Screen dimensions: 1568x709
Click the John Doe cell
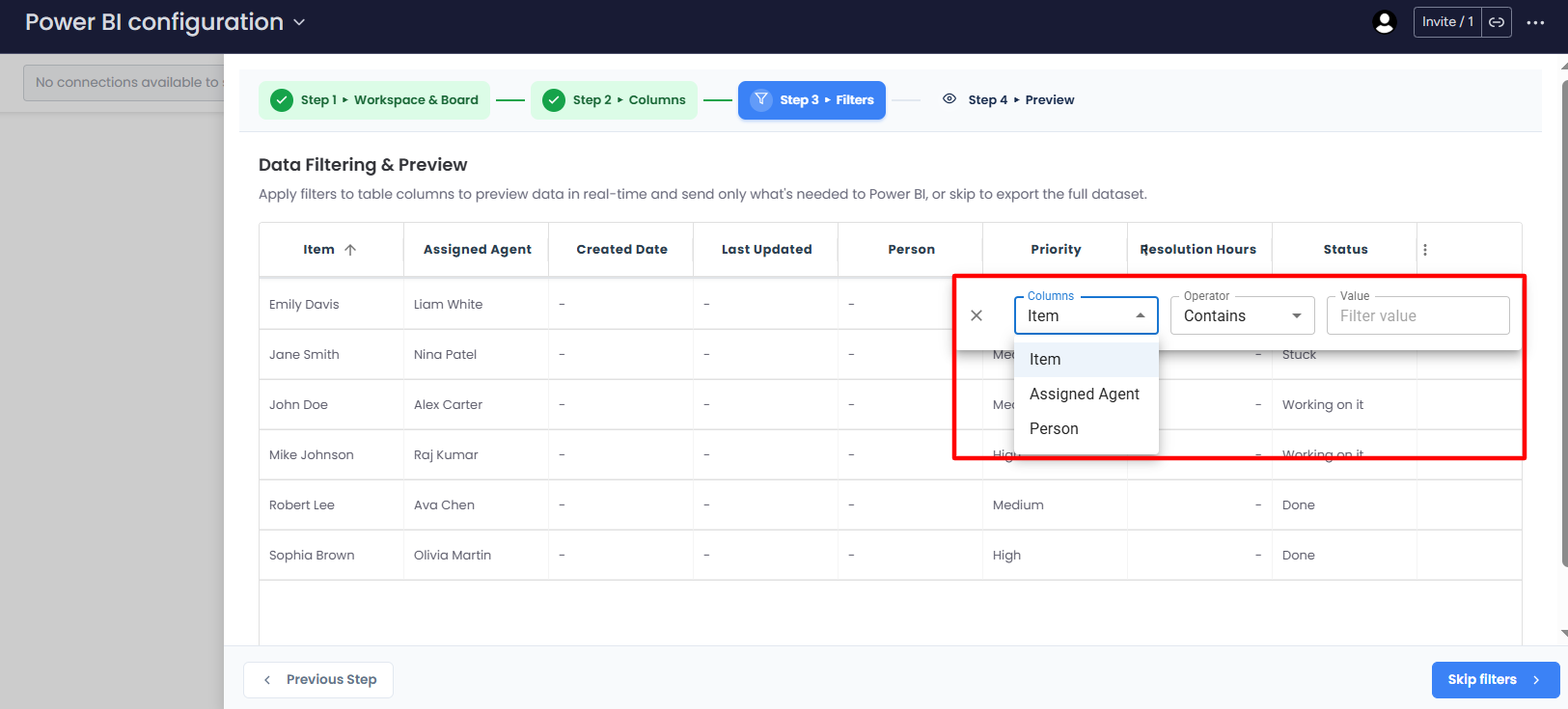[x=331, y=405]
